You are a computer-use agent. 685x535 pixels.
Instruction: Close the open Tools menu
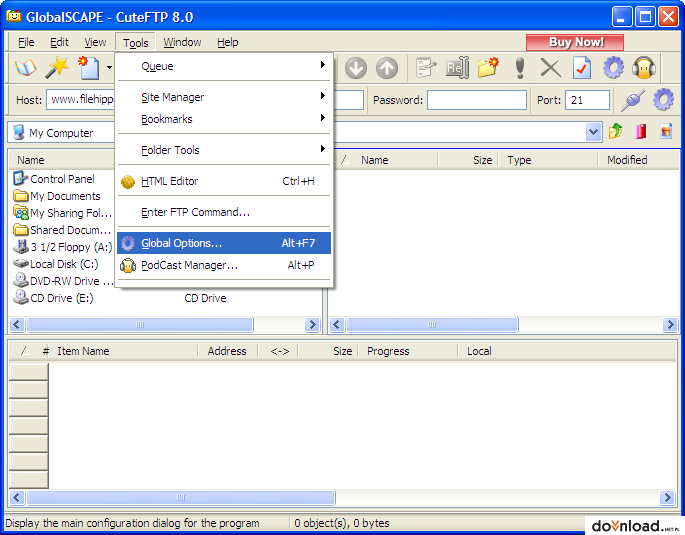(135, 43)
